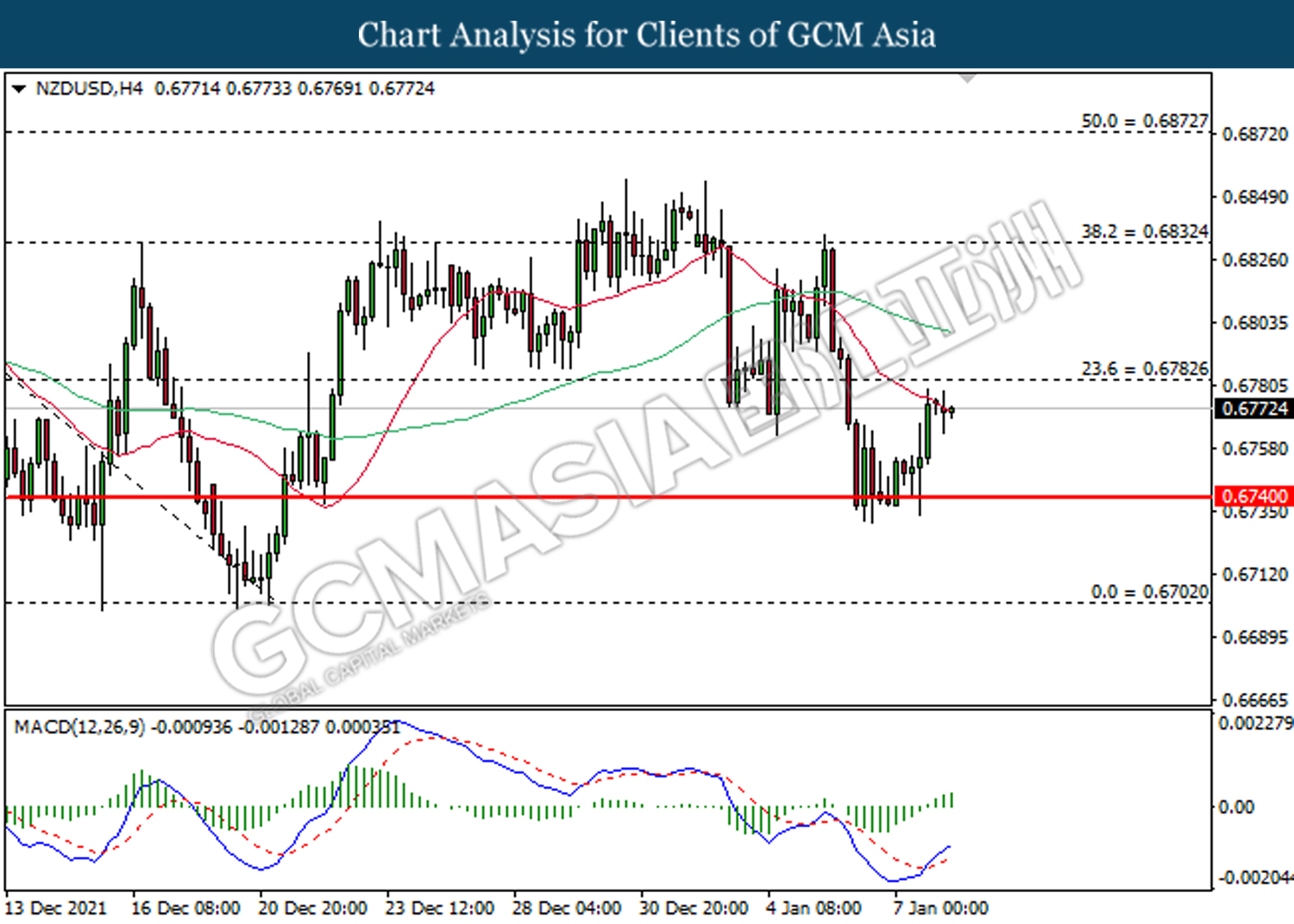
Task: Click the 38.2 = 0.68324 Fibonacci label
Action: coord(1145,231)
